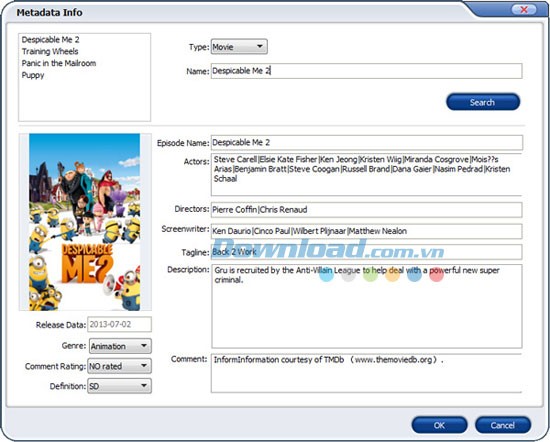
Task: Click the Cancel button
Action: [x=502, y=425]
